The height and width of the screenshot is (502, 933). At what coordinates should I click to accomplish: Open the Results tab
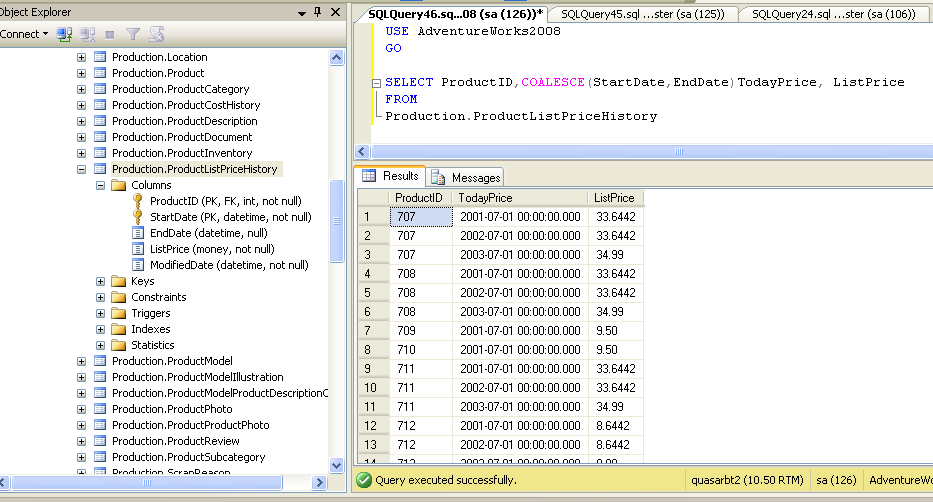[x=390, y=176]
